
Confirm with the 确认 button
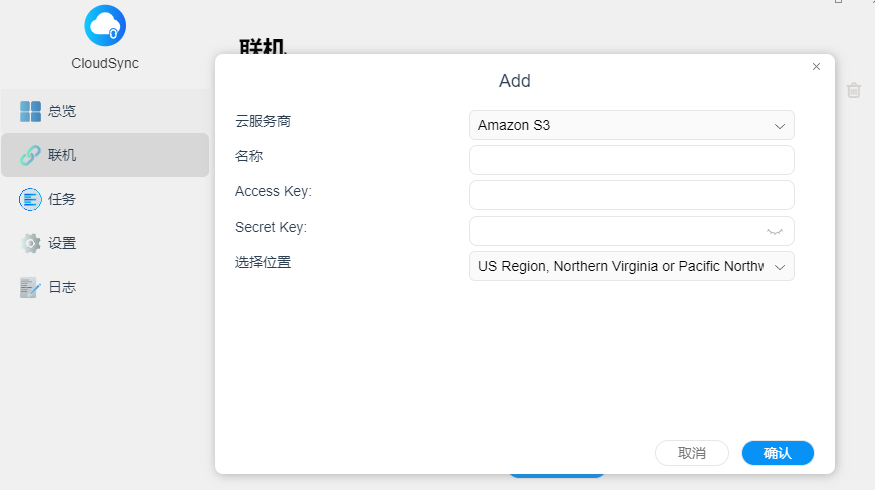tap(778, 453)
